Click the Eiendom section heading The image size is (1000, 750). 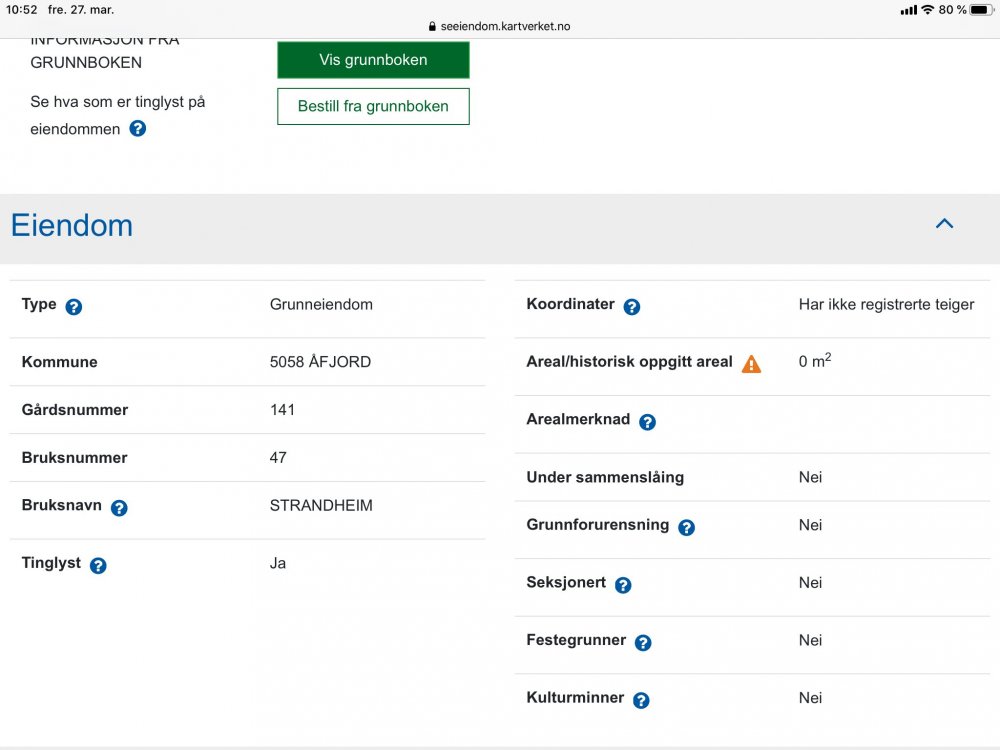72,226
